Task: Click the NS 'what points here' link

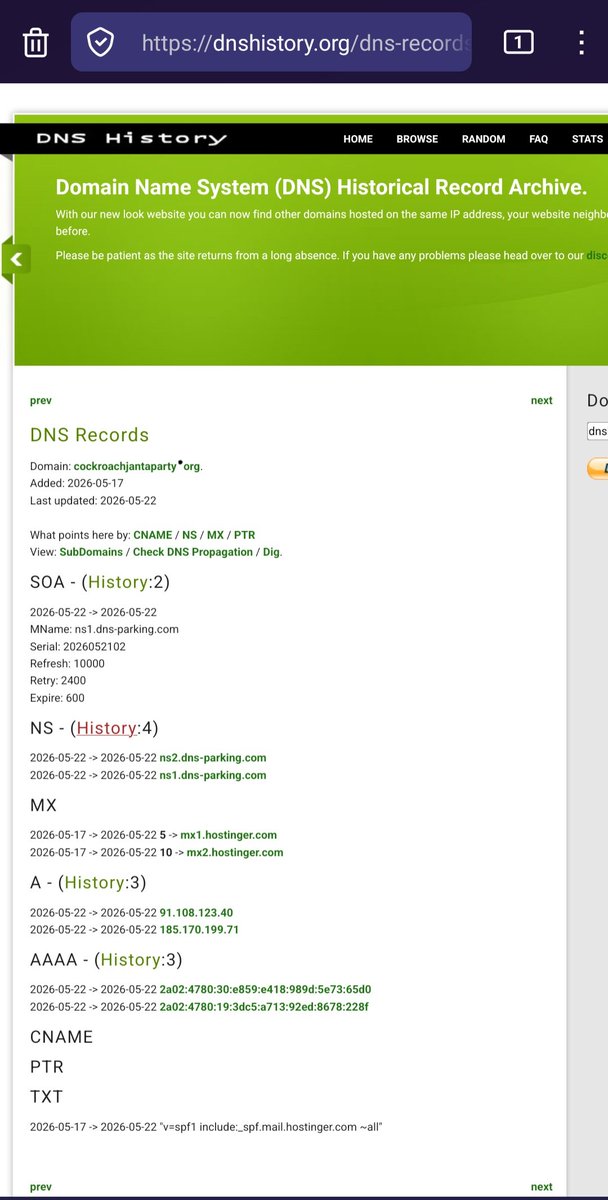Action: pos(189,535)
